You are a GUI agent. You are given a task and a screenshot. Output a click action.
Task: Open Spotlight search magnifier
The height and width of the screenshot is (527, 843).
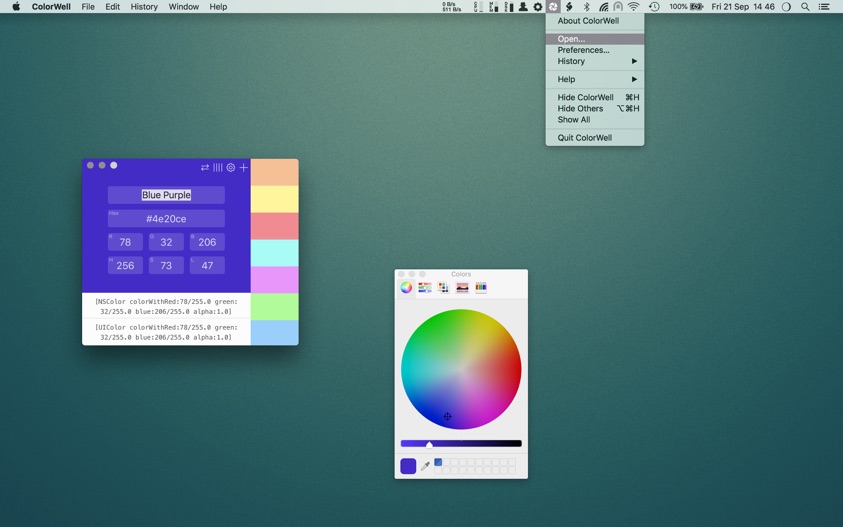coord(805,6)
